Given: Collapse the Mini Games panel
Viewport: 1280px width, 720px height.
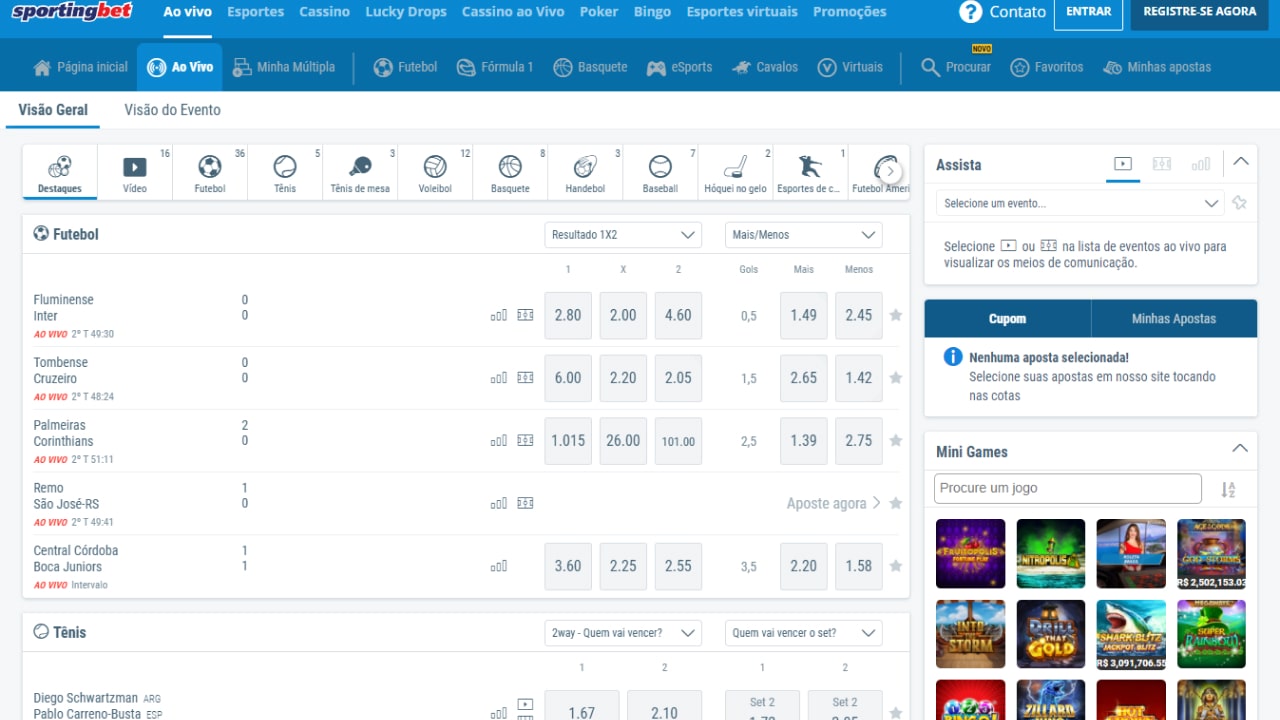Looking at the screenshot, I should [1240, 448].
